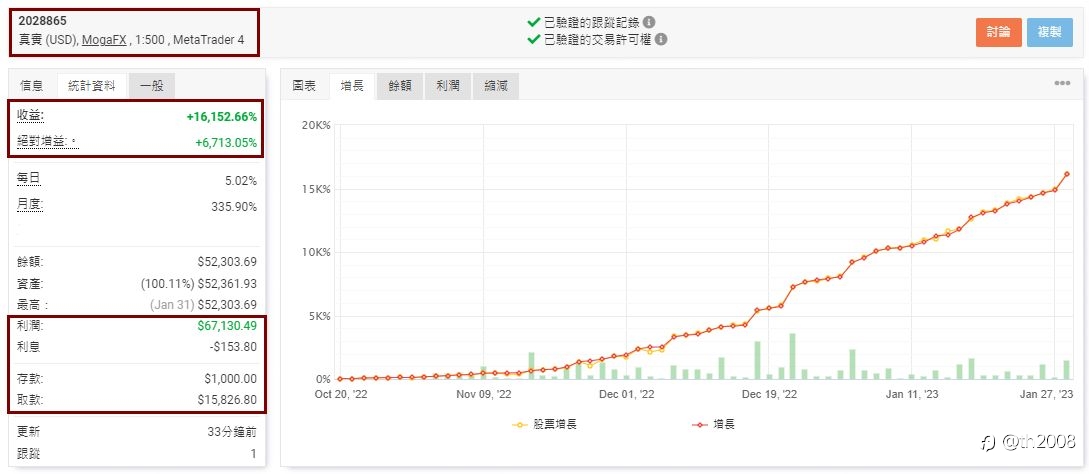Screen dimensions: 1089x474
Task: Click the 每日 label
Action: tap(28, 179)
